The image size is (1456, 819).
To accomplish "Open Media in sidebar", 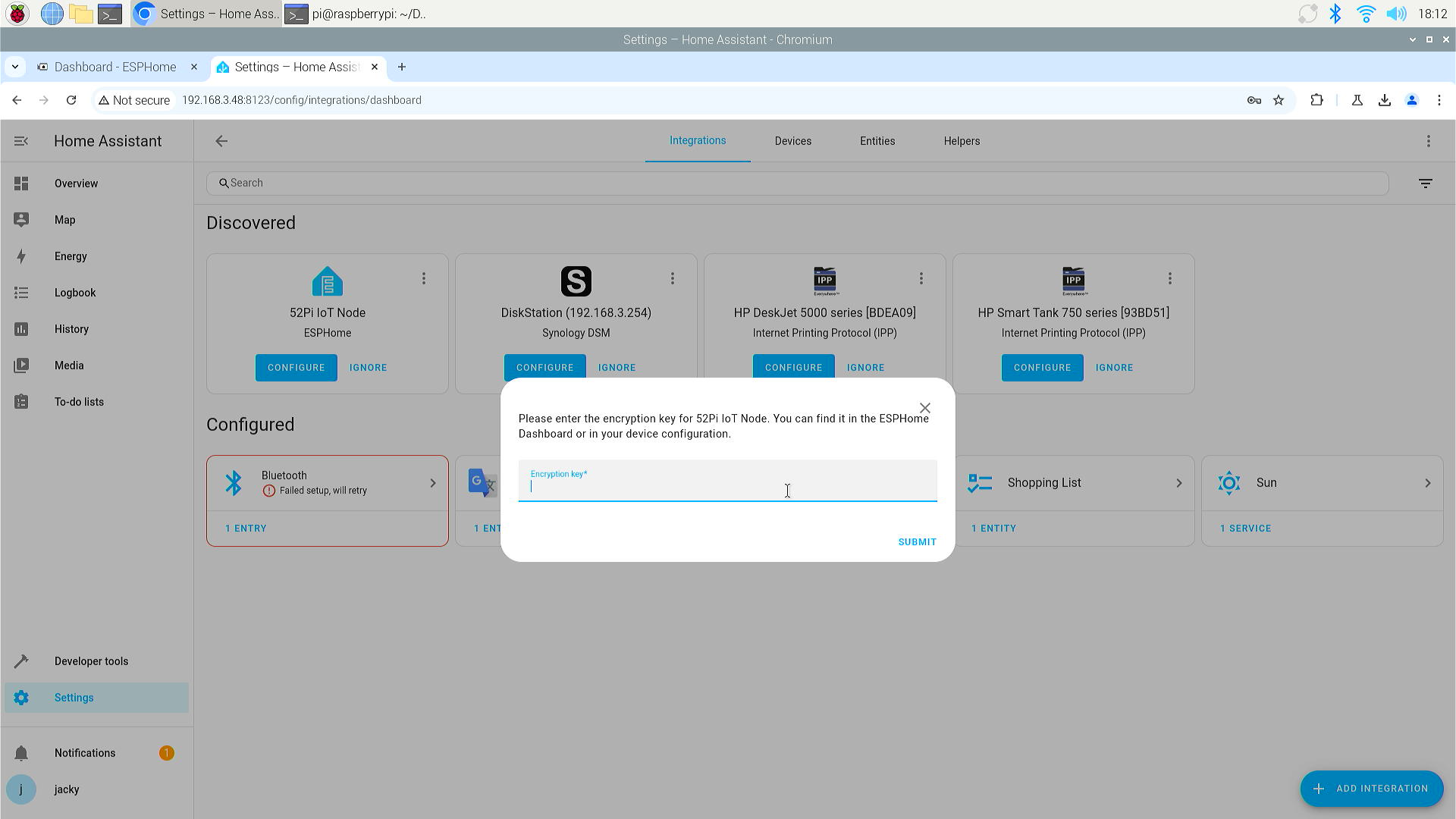I will [96, 366].
